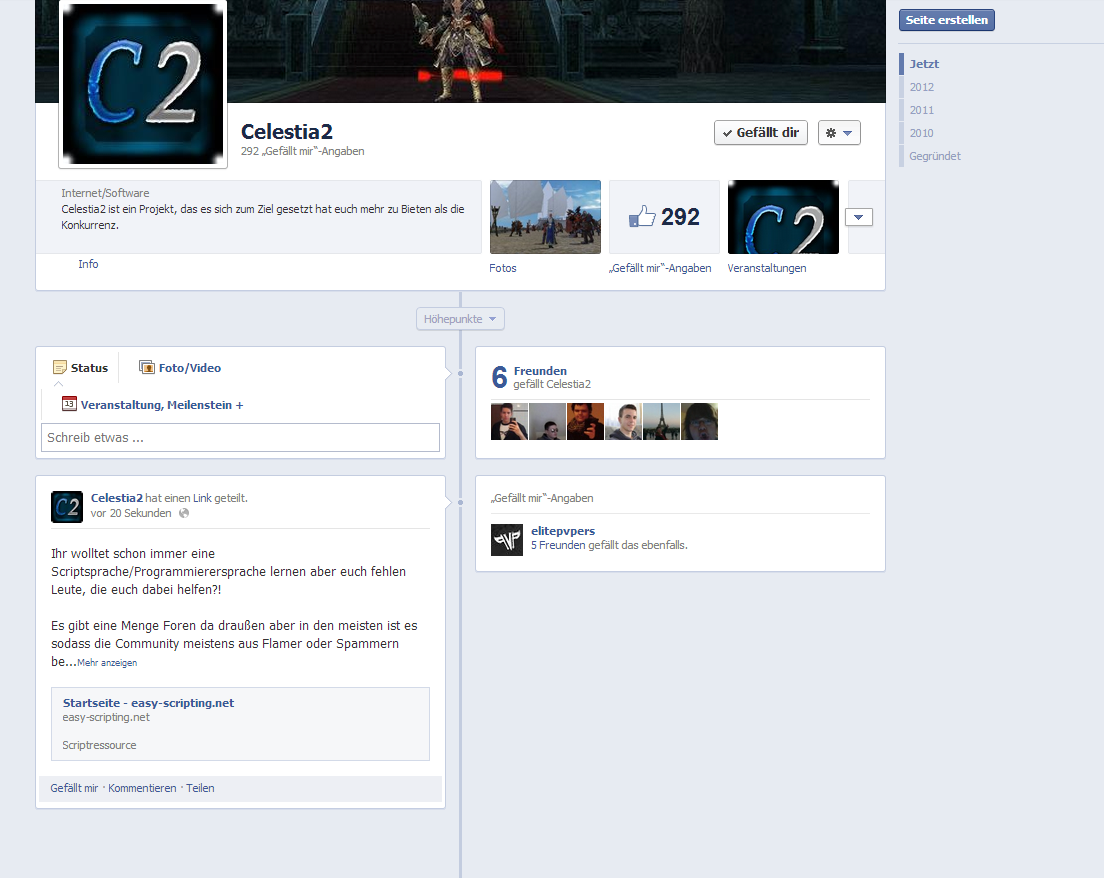Jump to Gegründet in timeline
This screenshot has width=1104, height=878.
[935, 156]
